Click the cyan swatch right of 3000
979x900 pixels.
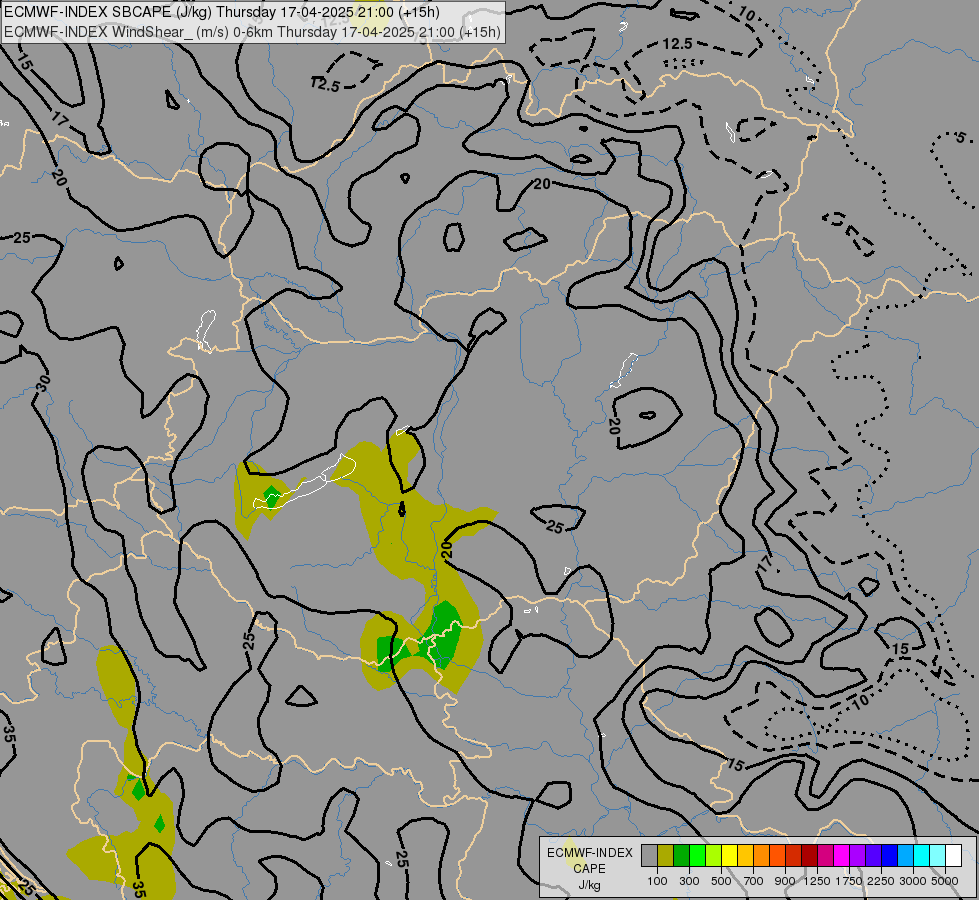click(x=922, y=855)
